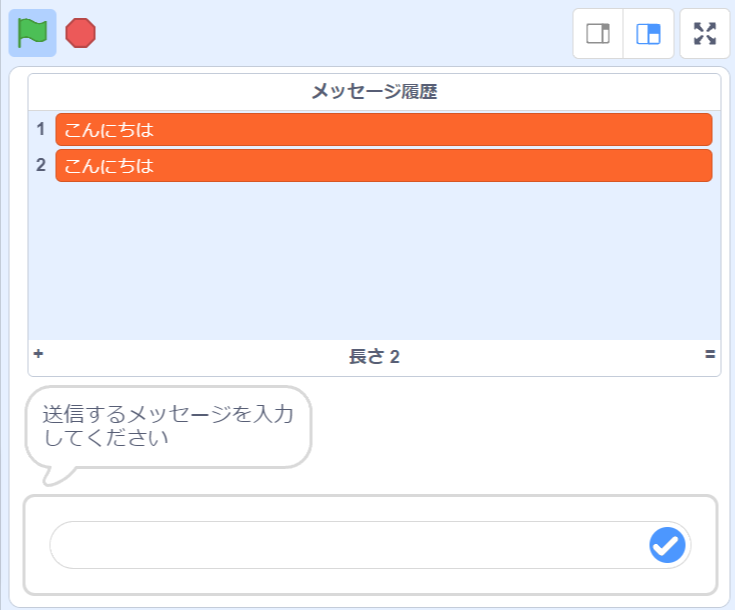735x610 pixels.
Task: Click the question box border beside input
Action: point(32,545)
